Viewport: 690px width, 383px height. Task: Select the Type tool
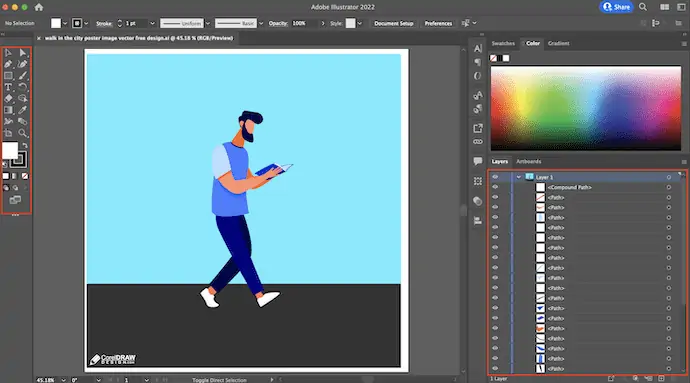[x=8, y=87]
